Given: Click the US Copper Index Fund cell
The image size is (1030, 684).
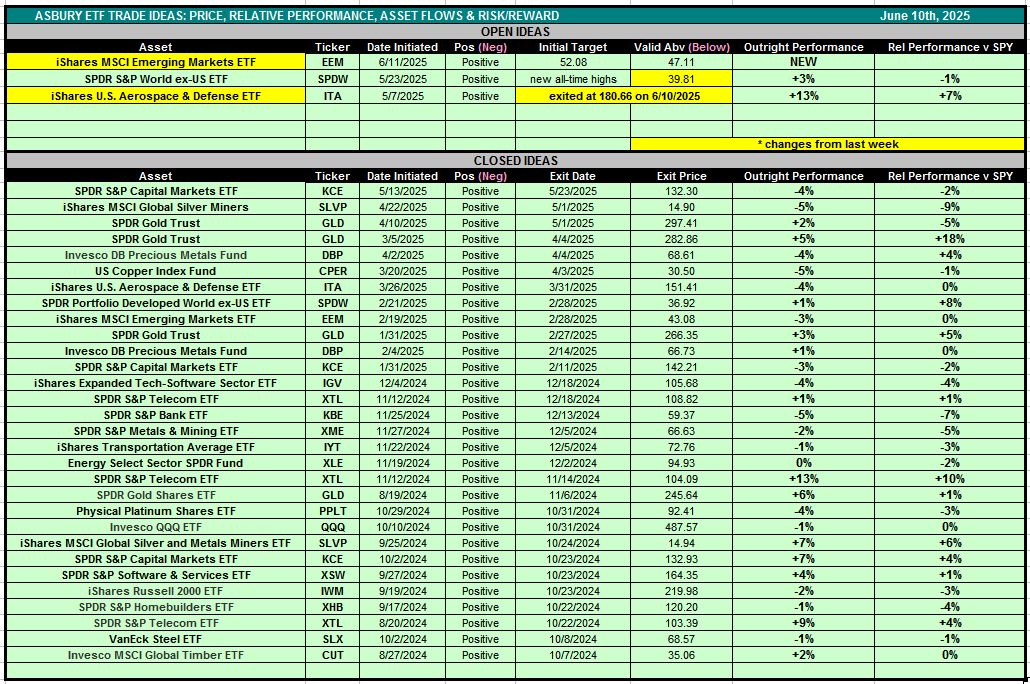Looking at the screenshot, I should point(156,271).
